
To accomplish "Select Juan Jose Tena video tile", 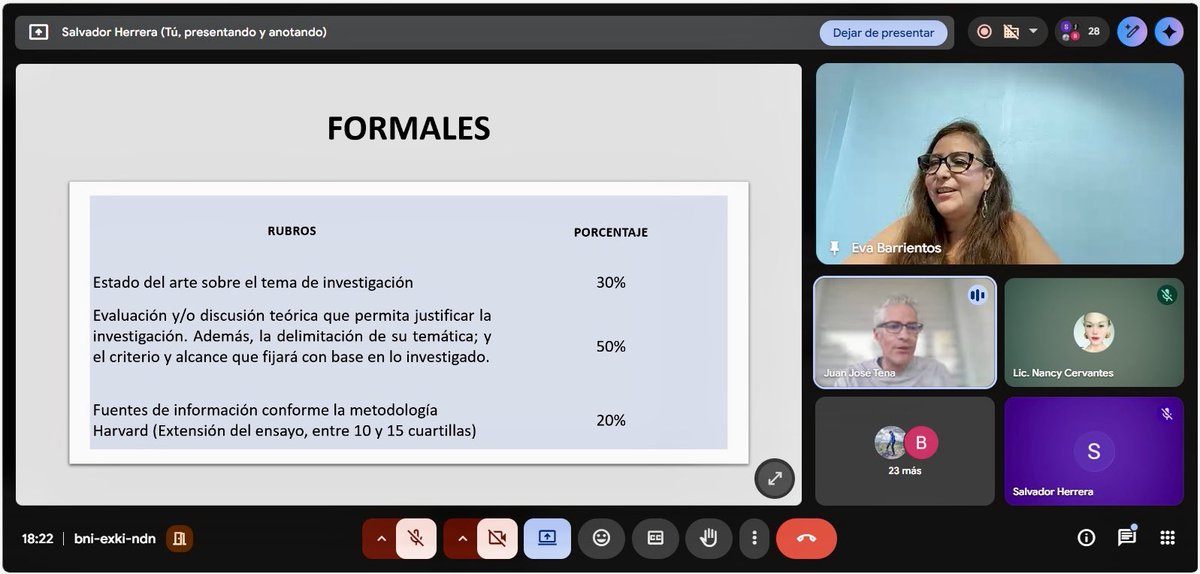I will click(x=905, y=333).
